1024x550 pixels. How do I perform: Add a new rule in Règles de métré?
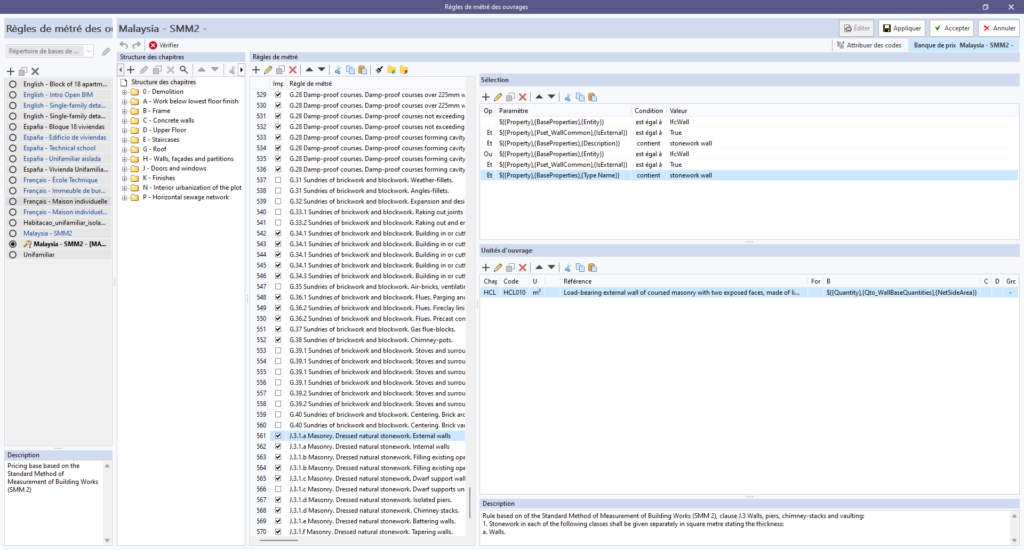[x=256, y=70]
